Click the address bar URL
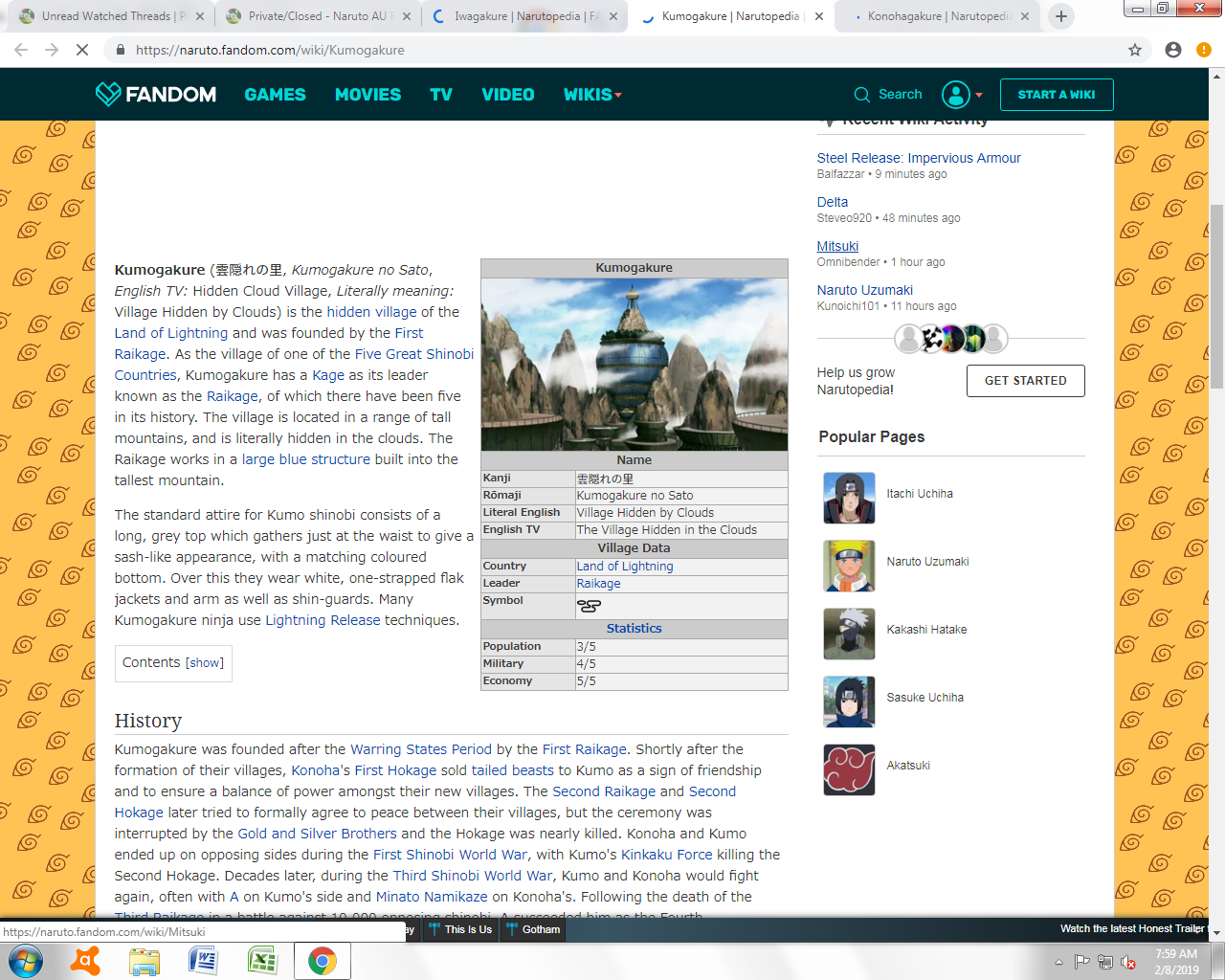Screen dimensions: 1225x980 270,50
